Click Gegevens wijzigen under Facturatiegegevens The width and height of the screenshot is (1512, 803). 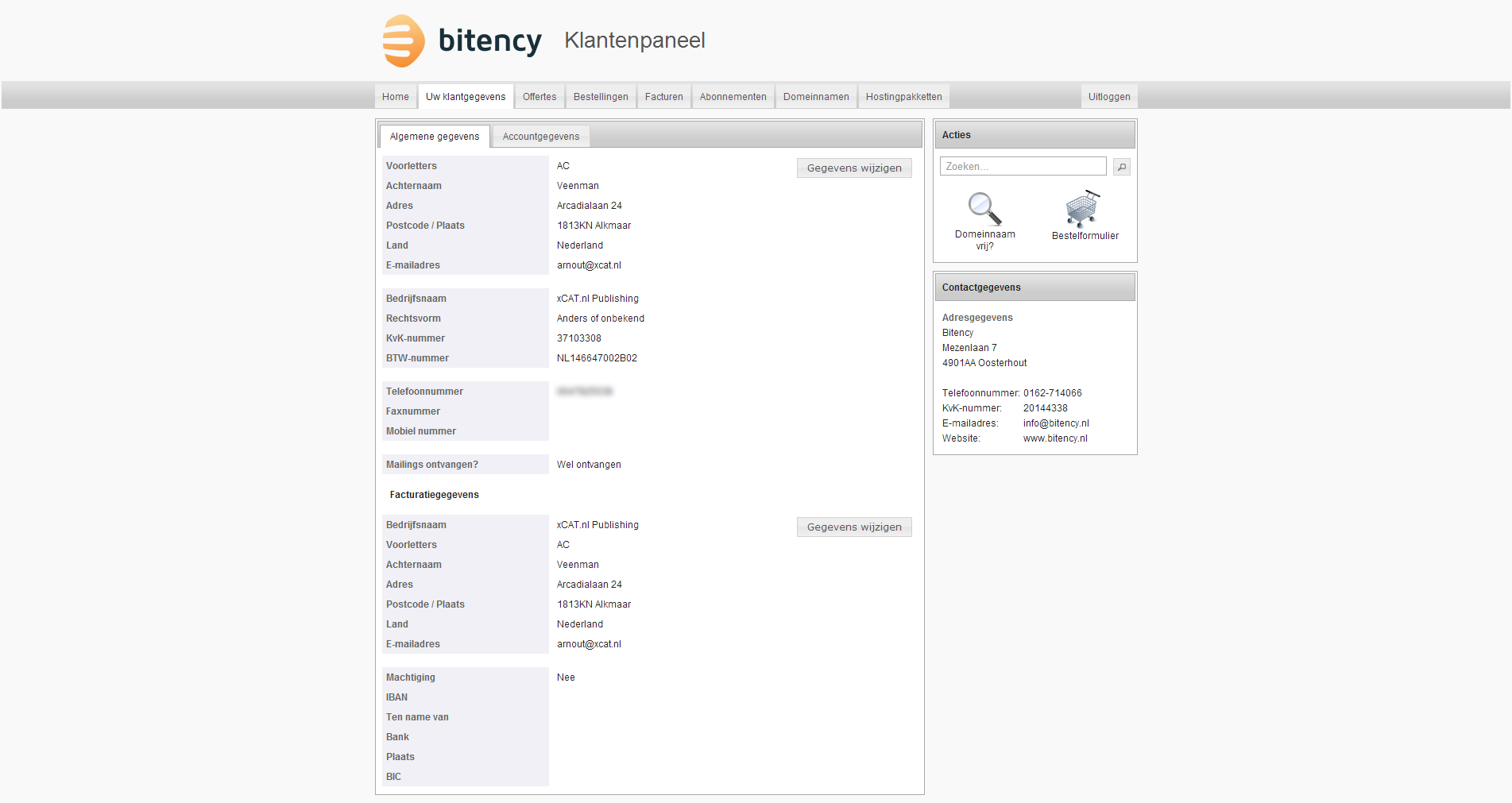click(854, 527)
